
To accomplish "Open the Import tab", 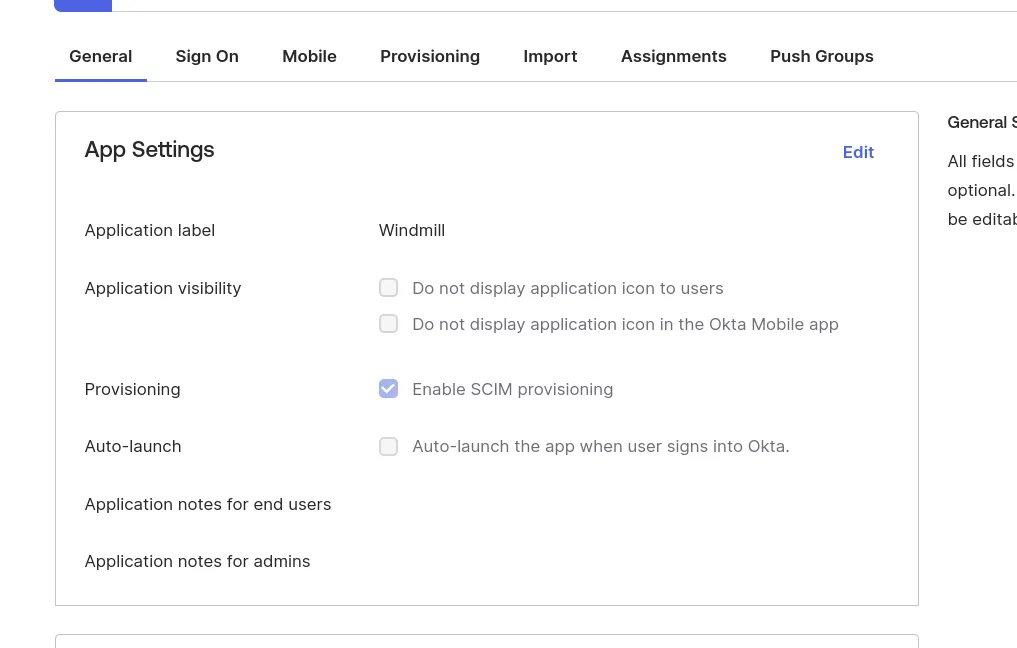I will tap(550, 56).
